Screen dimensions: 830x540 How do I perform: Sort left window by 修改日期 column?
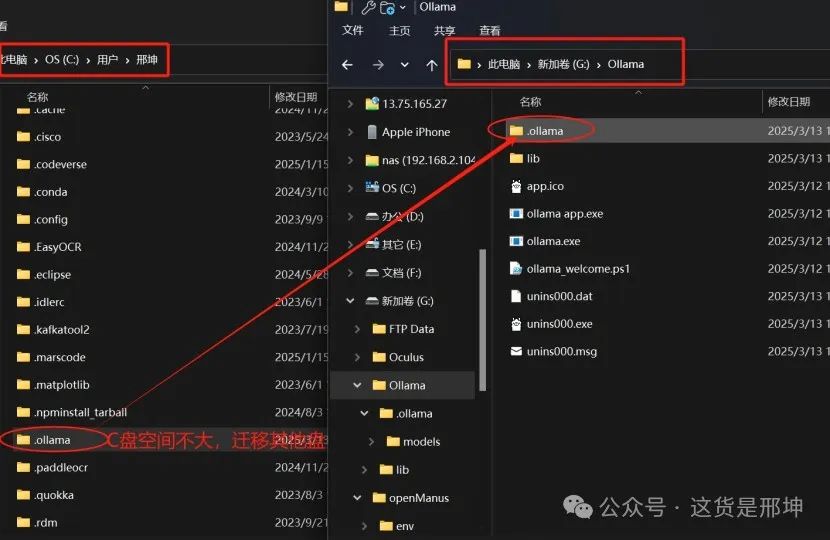click(296, 97)
